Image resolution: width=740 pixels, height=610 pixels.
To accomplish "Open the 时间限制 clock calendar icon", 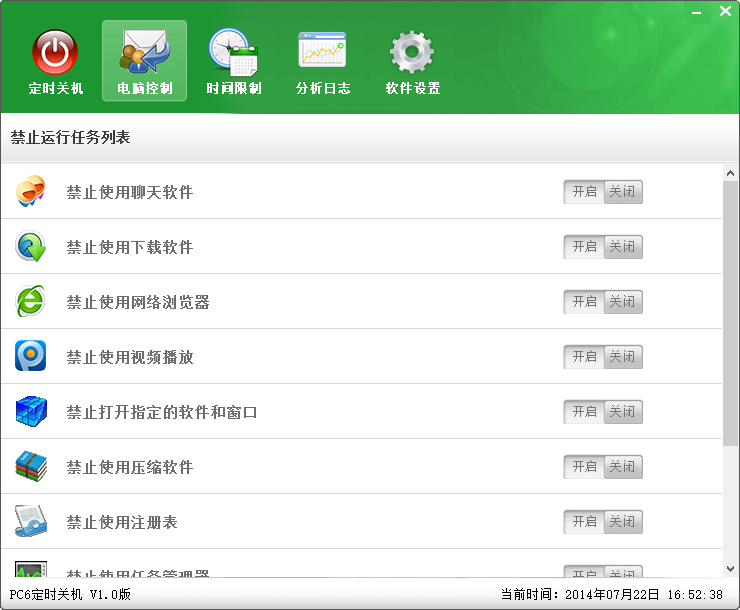I will pyautogui.click(x=233, y=53).
